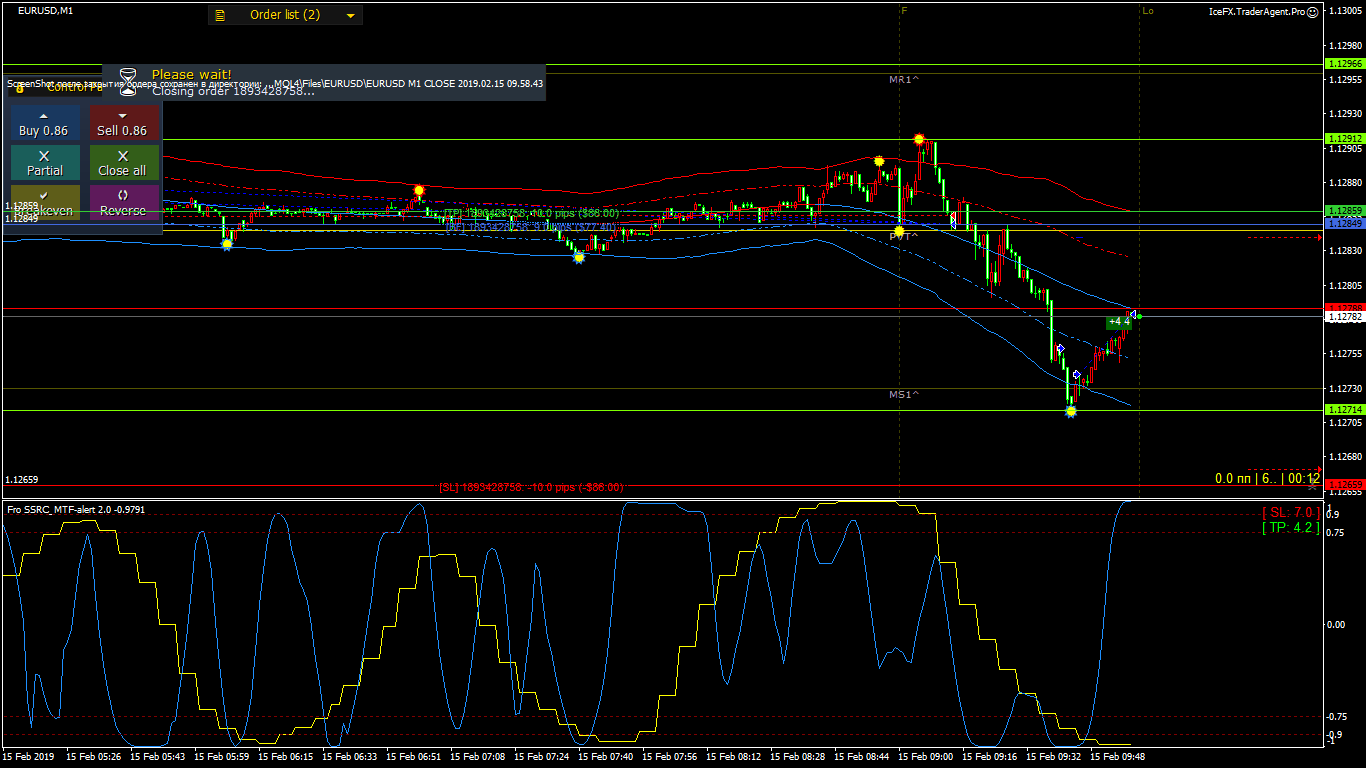The height and width of the screenshot is (768, 1366).
Task: Click the green 1.12859 price tag
Action: pyautogui.click(x=1343, y=211)
